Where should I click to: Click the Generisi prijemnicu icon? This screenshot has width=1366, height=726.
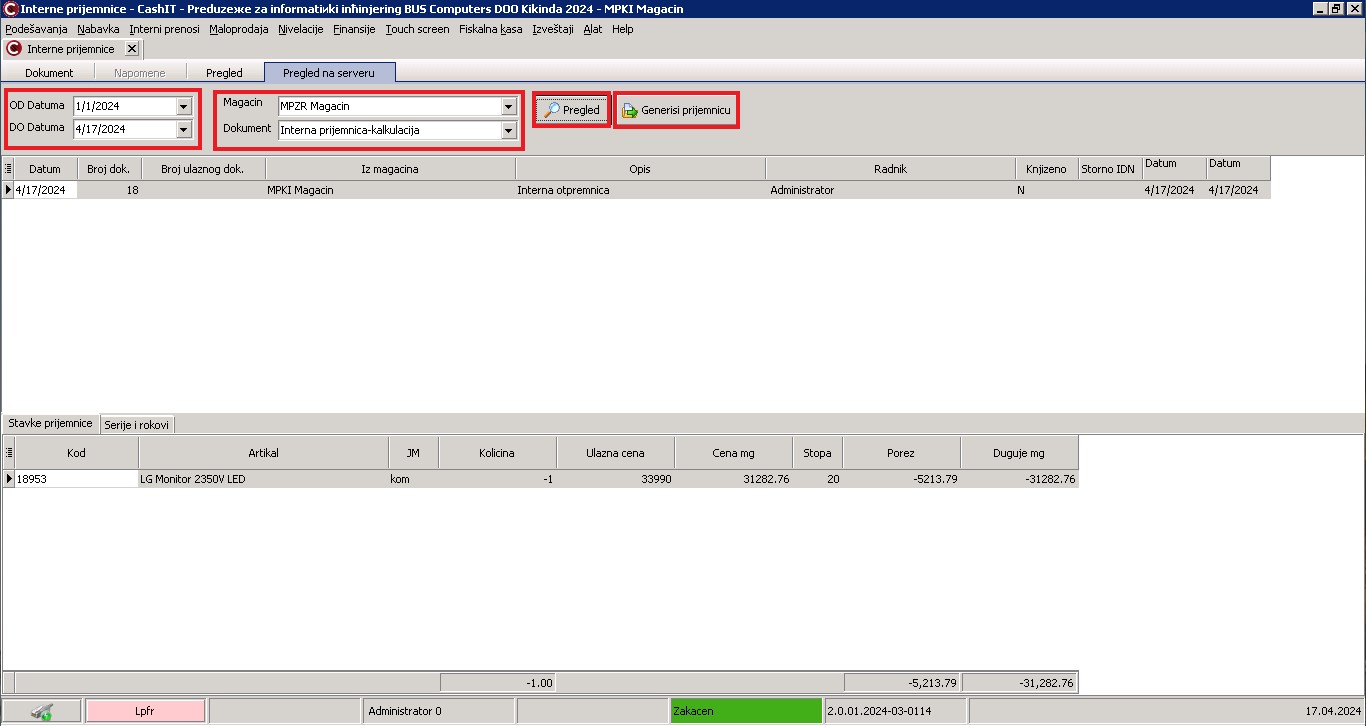tap(630, 110)
